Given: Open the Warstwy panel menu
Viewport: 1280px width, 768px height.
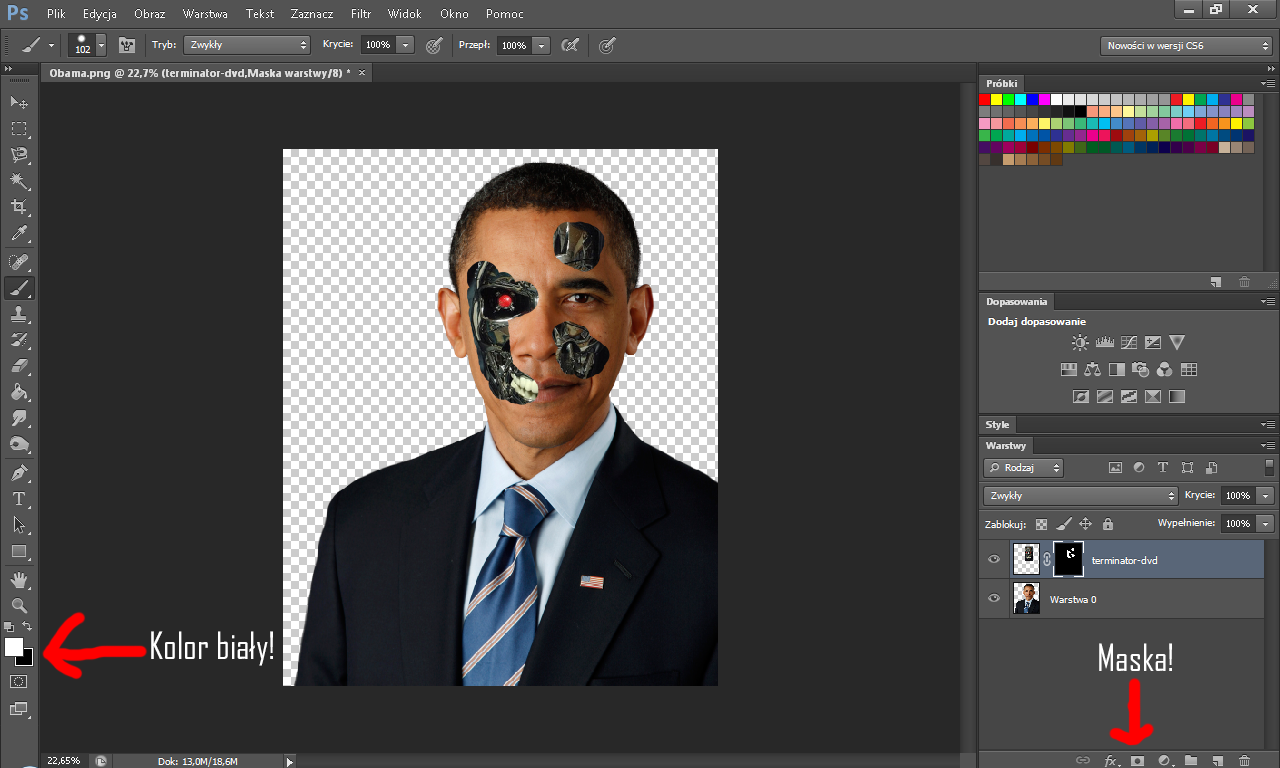Looking at the screenshot, I should point(1268,445).
